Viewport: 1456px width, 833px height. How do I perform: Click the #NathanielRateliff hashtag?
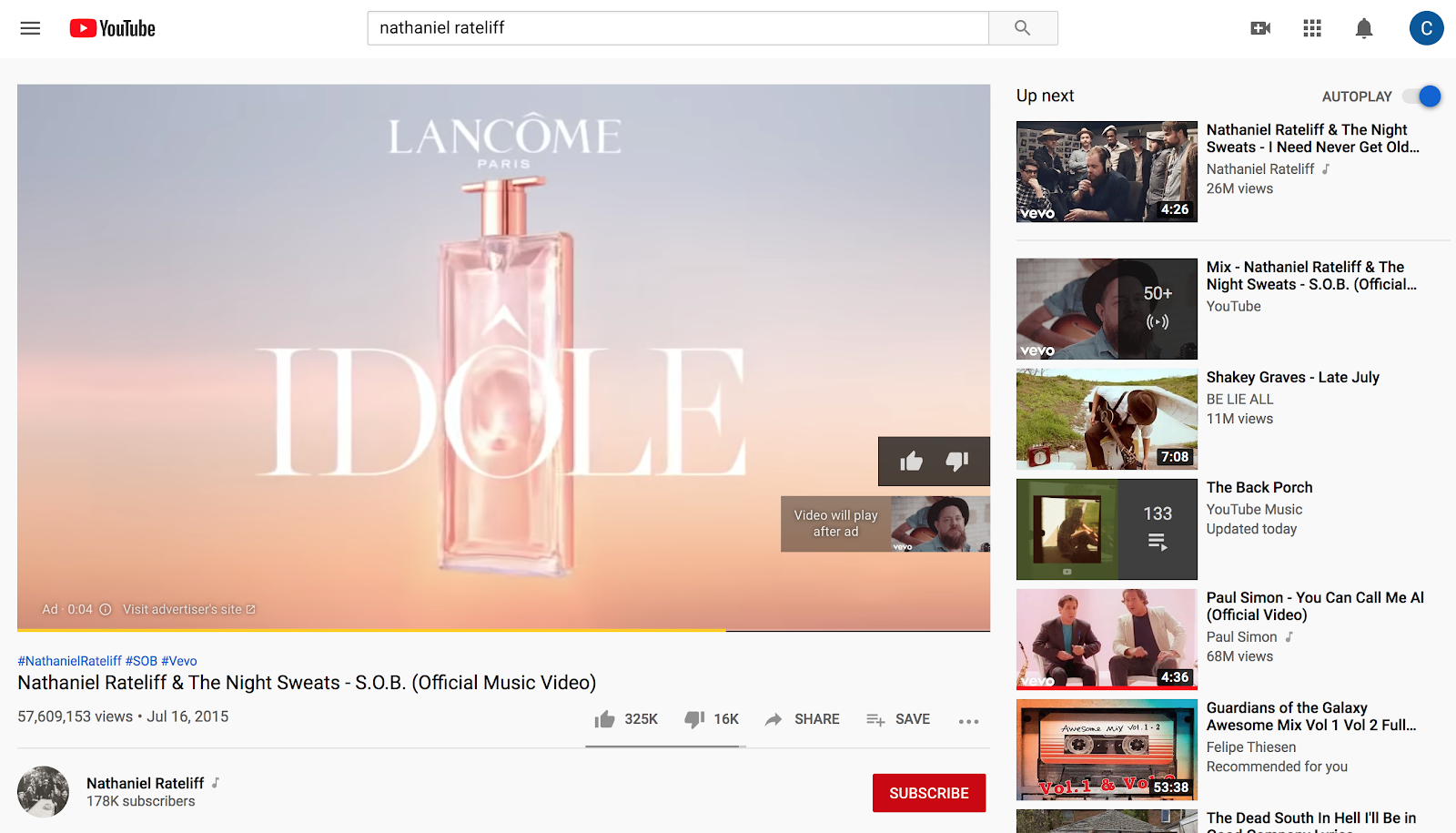[70, 661]
